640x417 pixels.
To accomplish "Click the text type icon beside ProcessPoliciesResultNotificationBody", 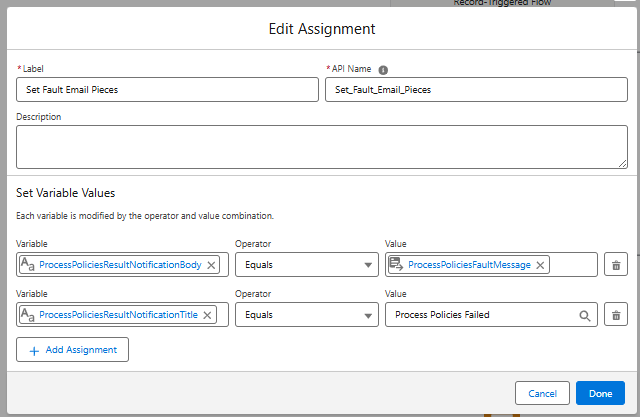I will tap(28, 265).
